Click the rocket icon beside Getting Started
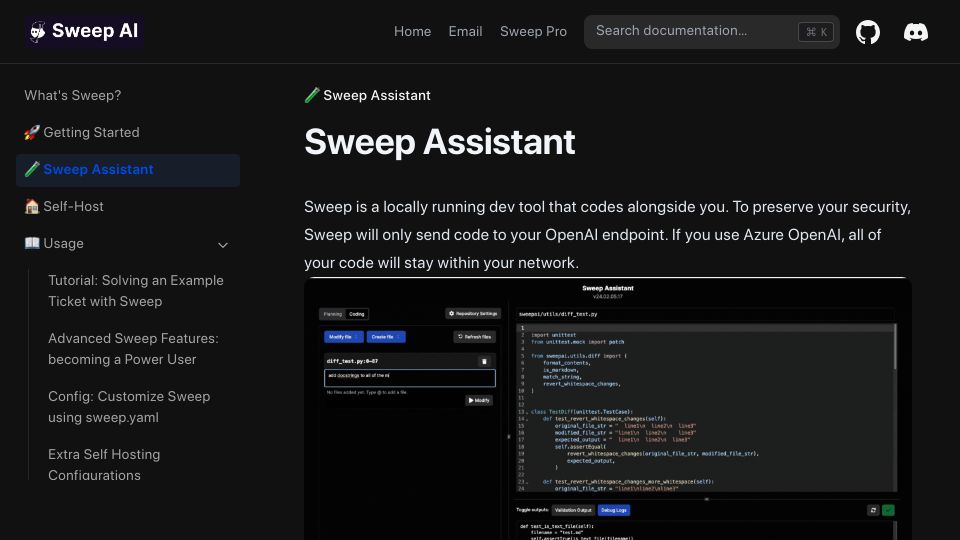This screenshot has height=540, width=960. [32, 132]
